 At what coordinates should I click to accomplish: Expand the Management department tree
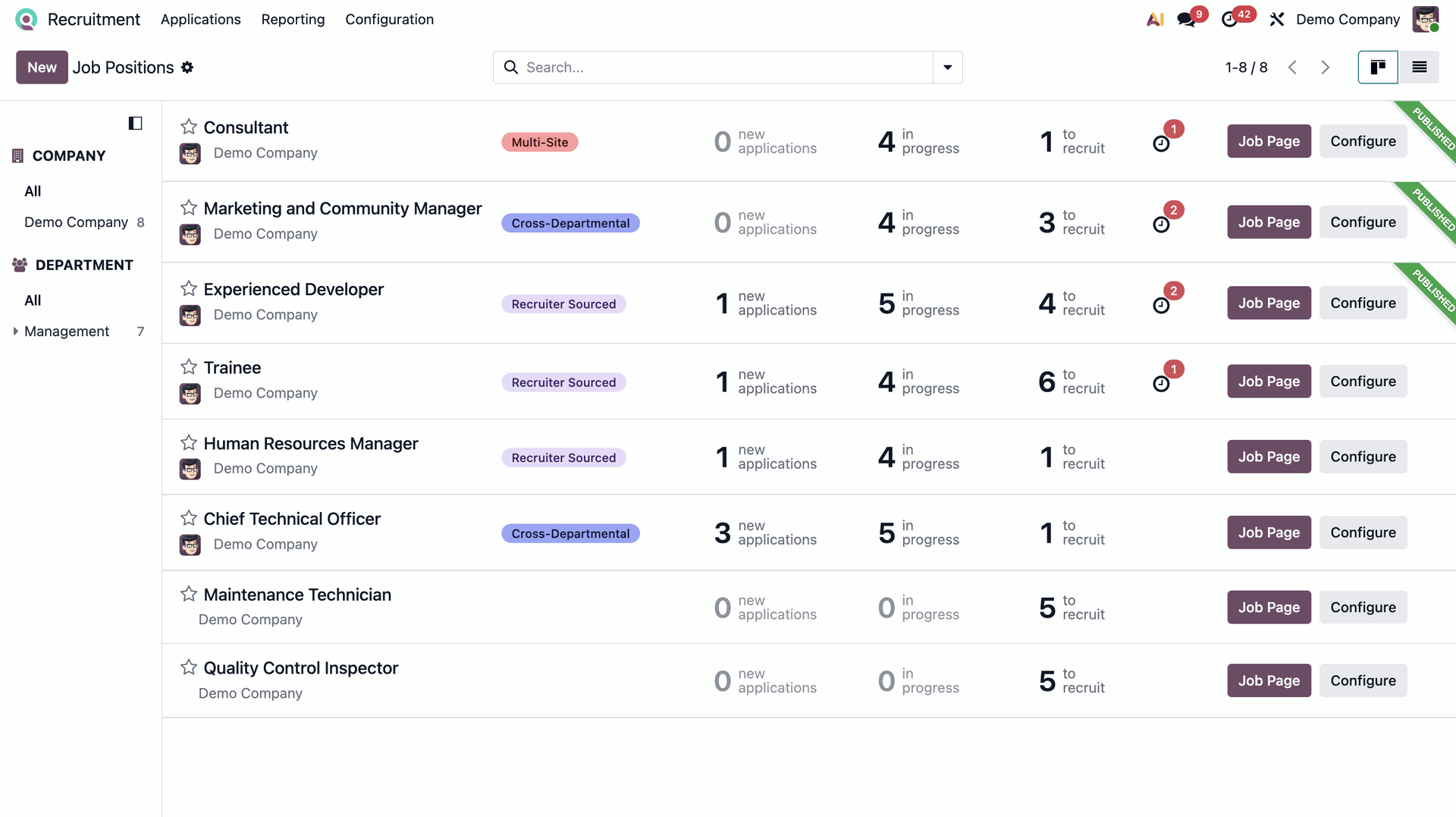pyautogui.click(x=15, y=332)
